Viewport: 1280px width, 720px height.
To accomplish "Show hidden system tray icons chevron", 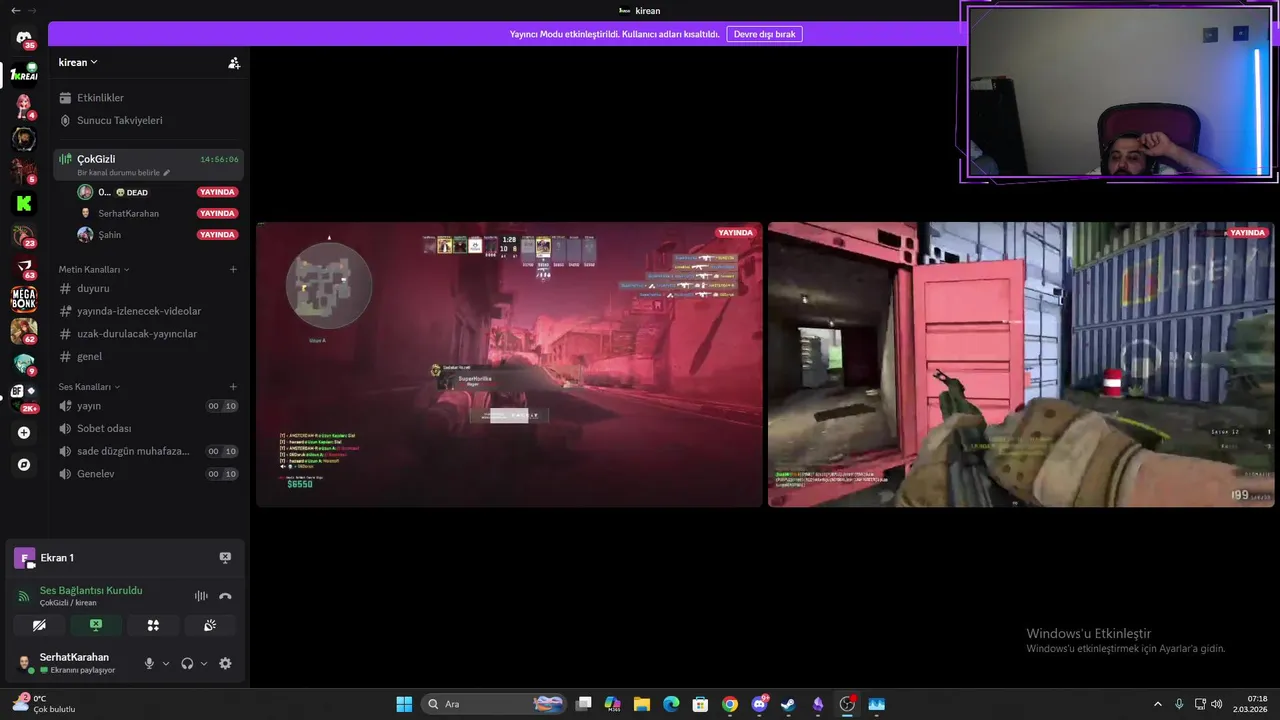I will point(1158,704).
